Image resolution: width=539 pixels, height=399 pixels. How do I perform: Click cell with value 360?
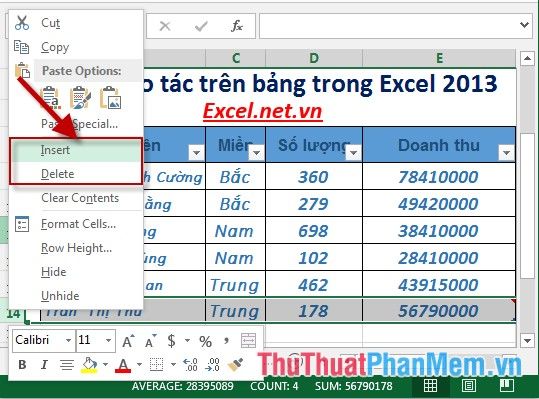pyautogui.click(x=314, y=177)
